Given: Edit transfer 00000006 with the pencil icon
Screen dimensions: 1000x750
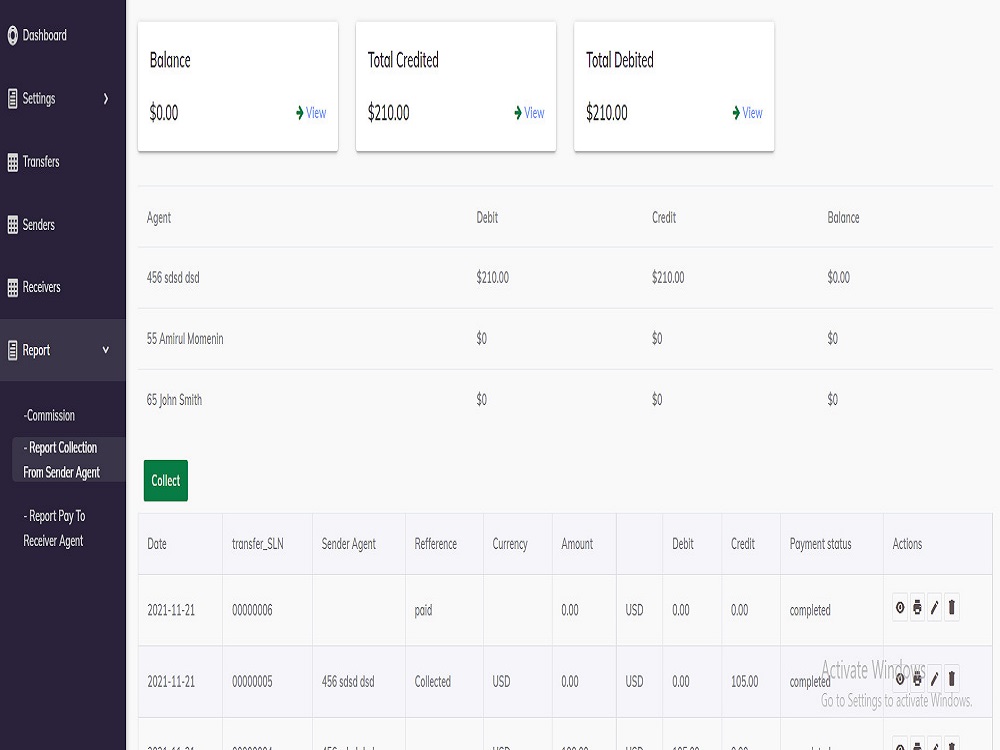Looking at the screenshot, I should point(934,608).
